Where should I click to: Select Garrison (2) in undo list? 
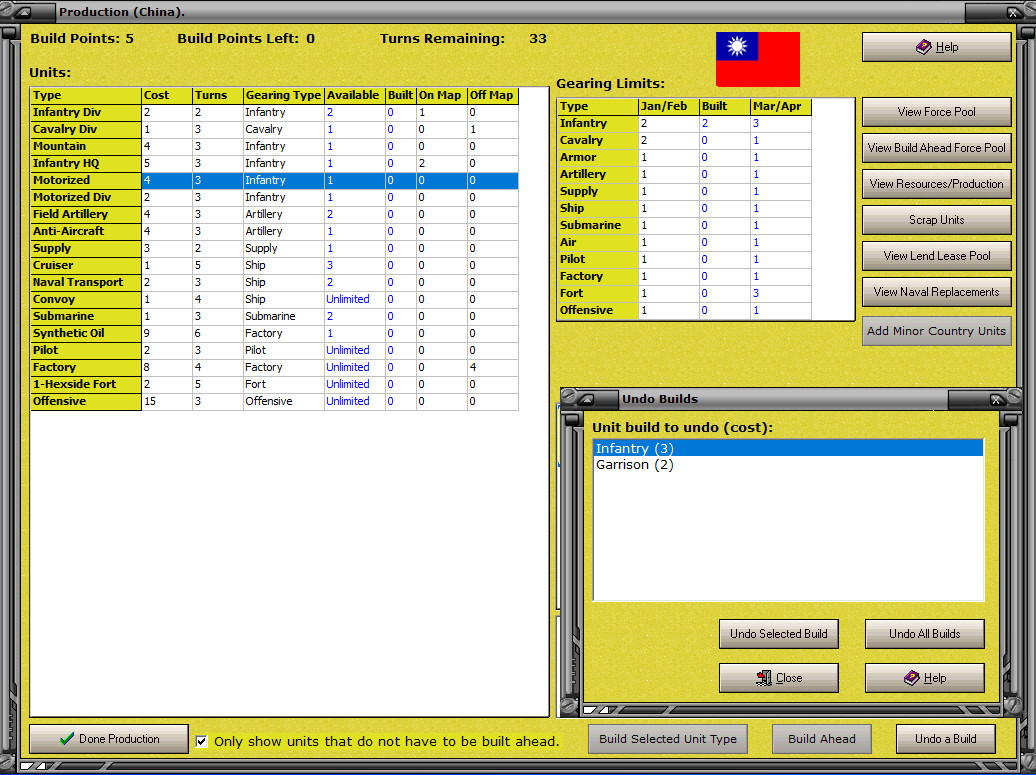788,465
